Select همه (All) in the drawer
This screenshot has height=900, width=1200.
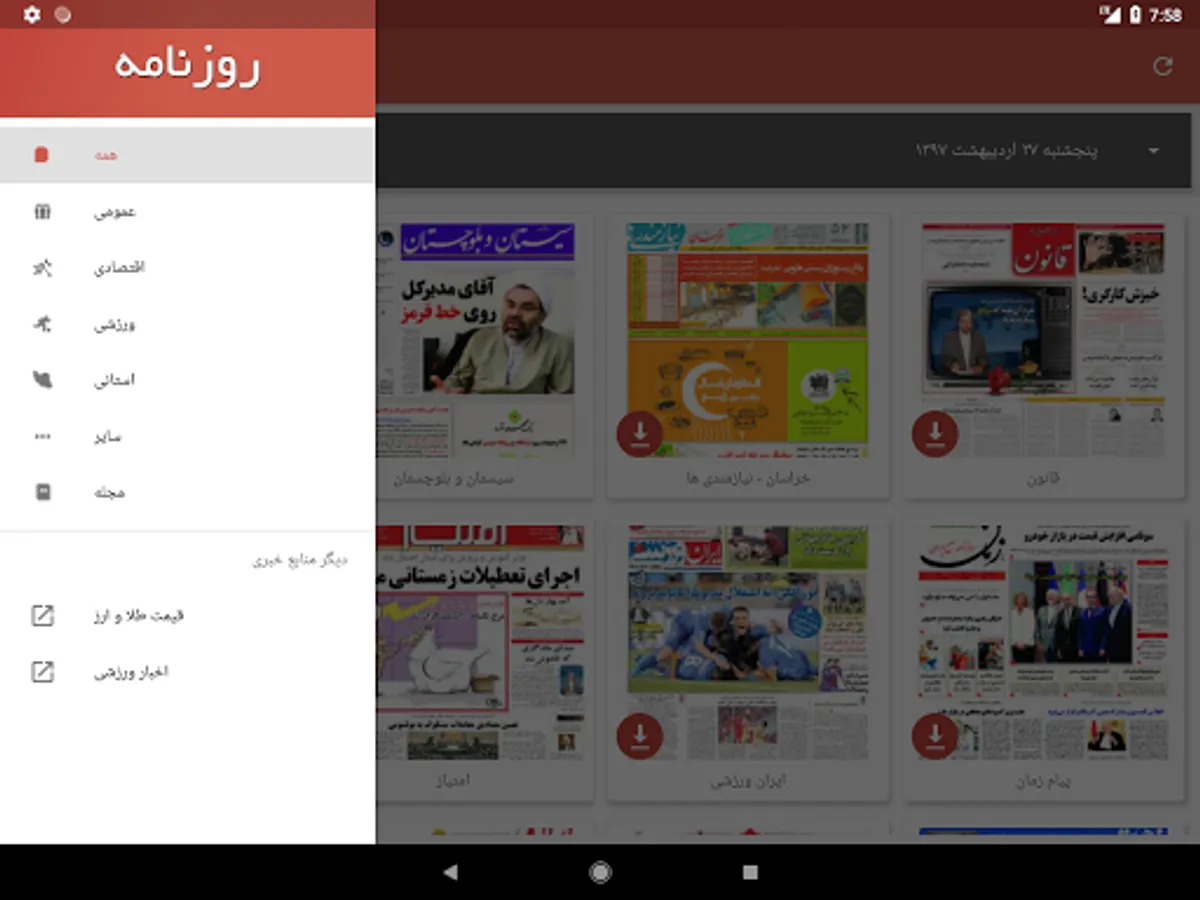(x=188, y=155)
